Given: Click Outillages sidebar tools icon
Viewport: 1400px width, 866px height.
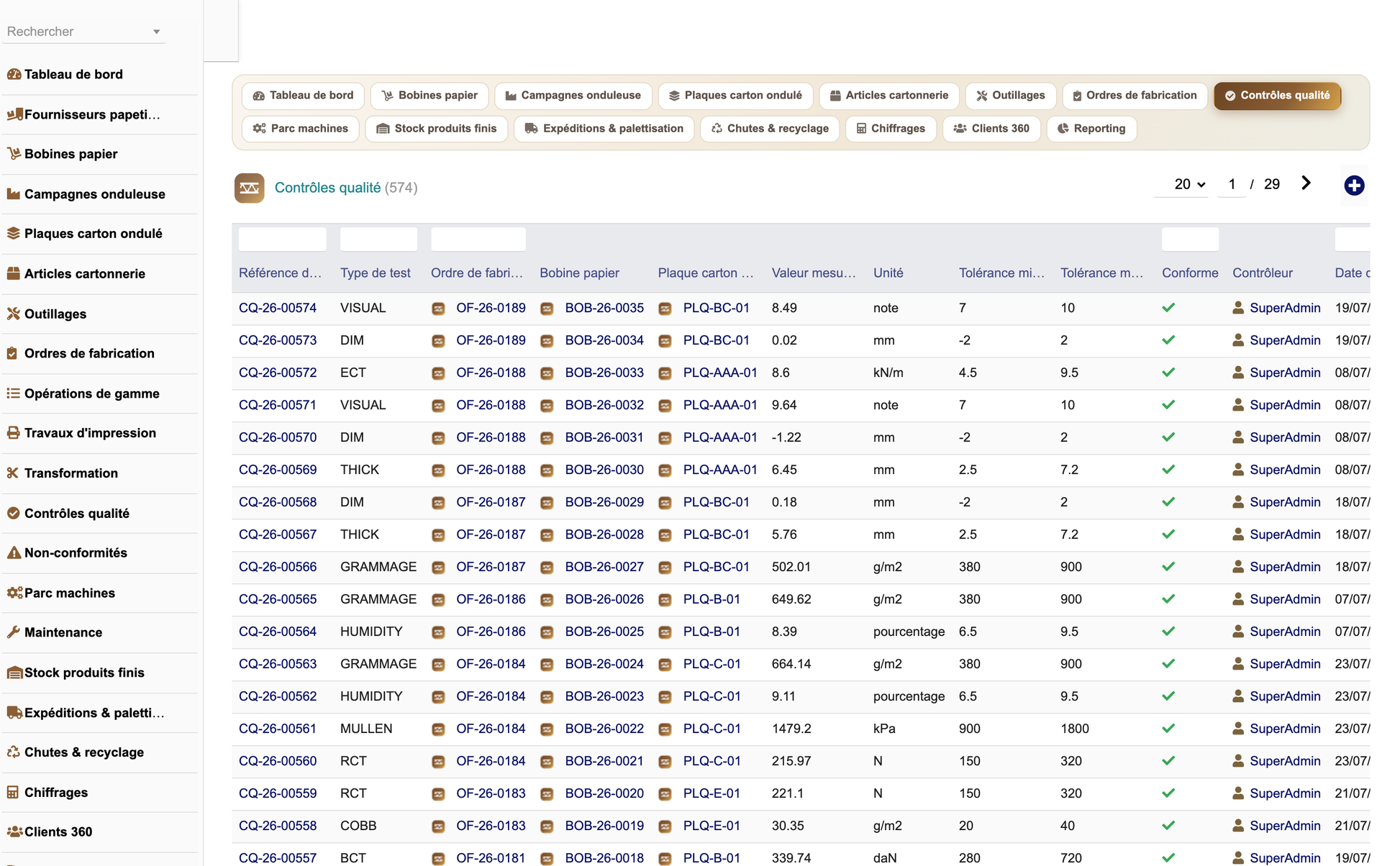Looking at the screenshot, I should point(14,314).
